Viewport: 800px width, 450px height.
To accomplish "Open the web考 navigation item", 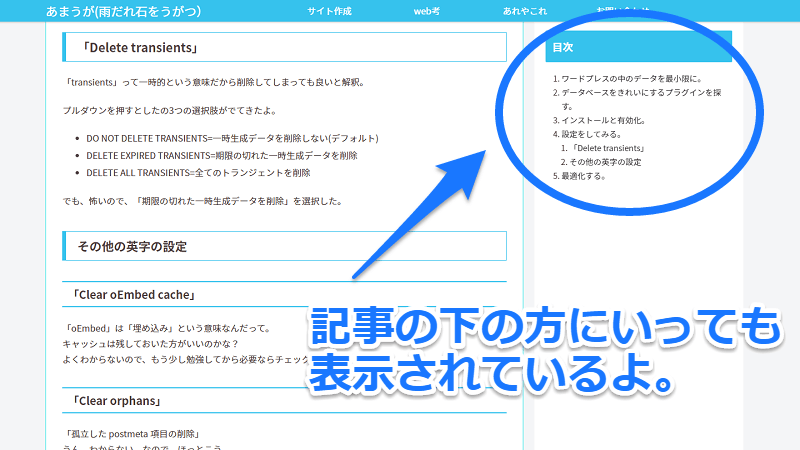I will click(427, 12).
